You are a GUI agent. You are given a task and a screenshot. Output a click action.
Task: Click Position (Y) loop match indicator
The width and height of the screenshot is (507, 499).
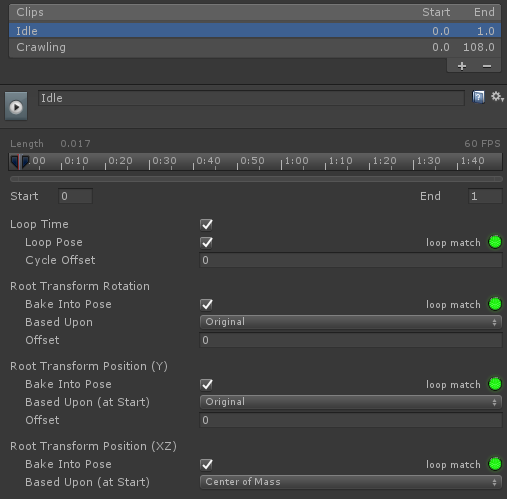[x=495, y=384]
